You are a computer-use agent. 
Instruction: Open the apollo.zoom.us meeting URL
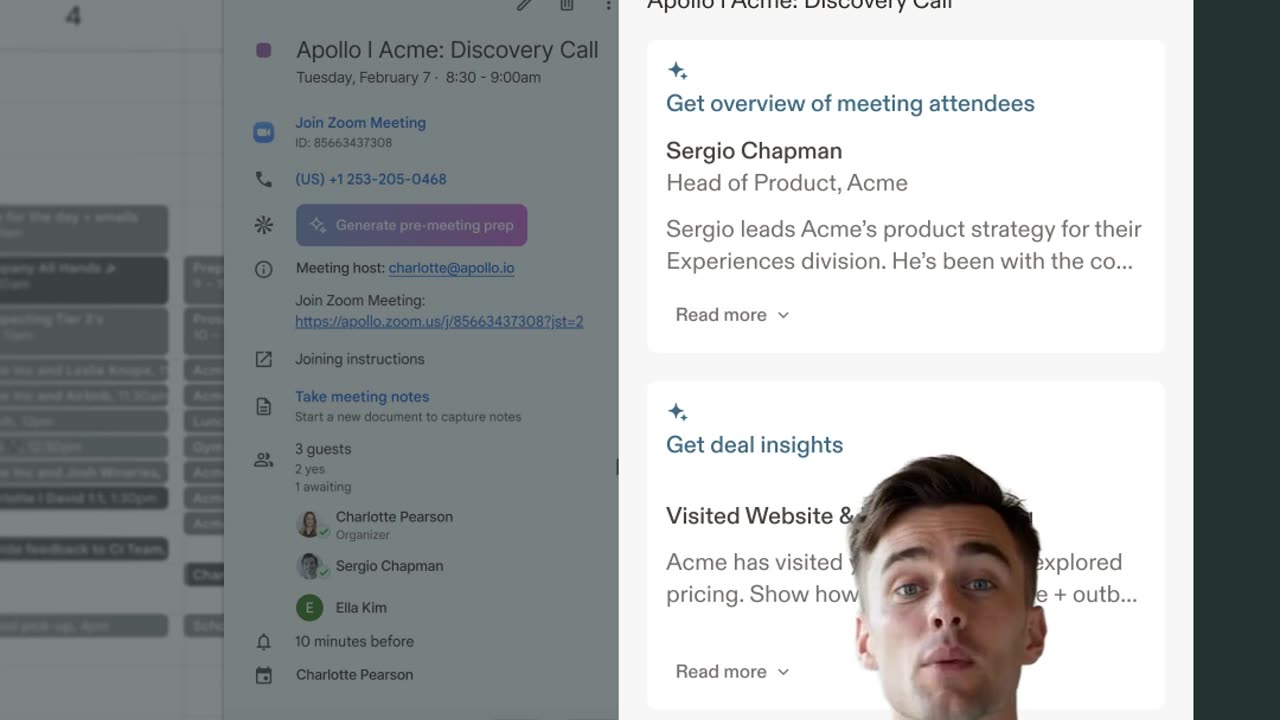coord(439,321)
